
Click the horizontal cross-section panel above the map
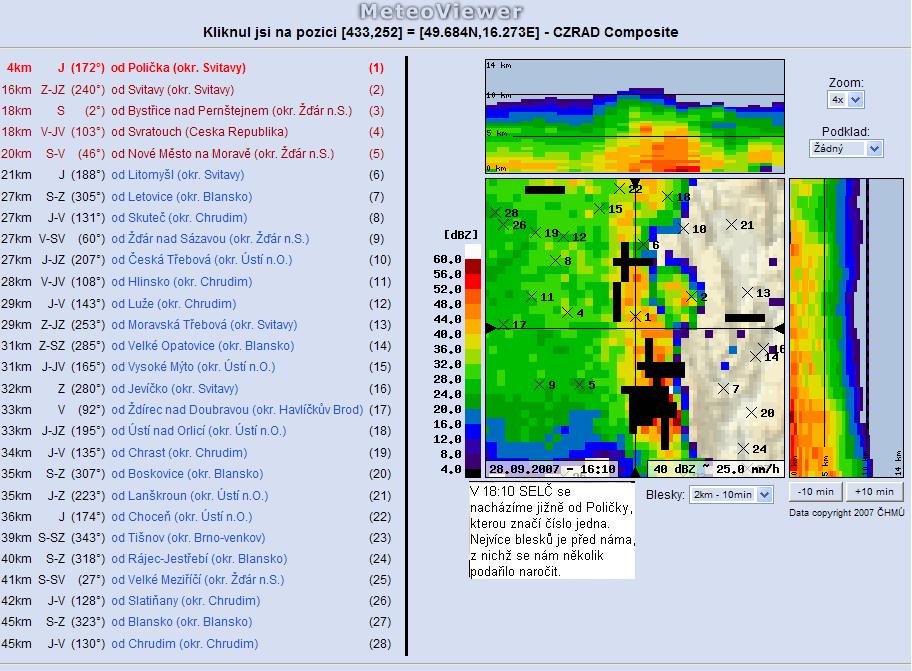click(x=635, y=116)
